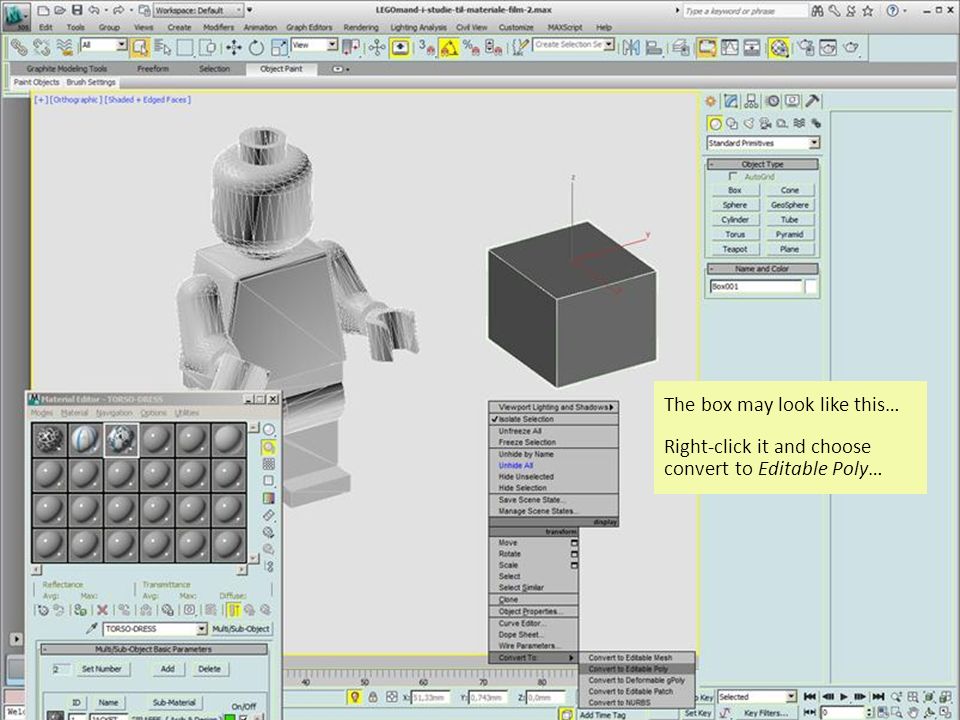This screenshot has height=720, width=960.
Task: Select the Shapes category button
Action: pos(732,124)
